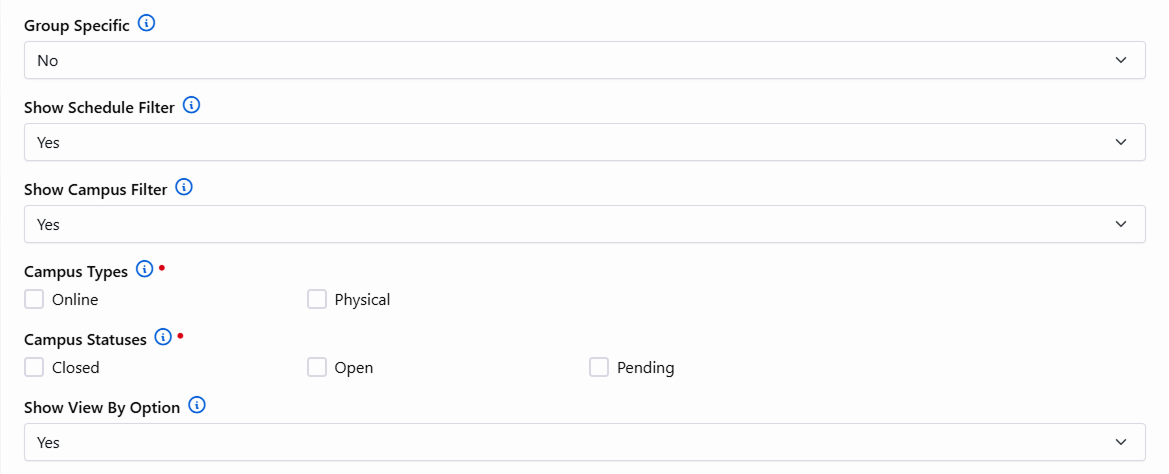Click the Campus Statuses info icon
Viewport: 1169px width, 474px height.
click(163, 338)
